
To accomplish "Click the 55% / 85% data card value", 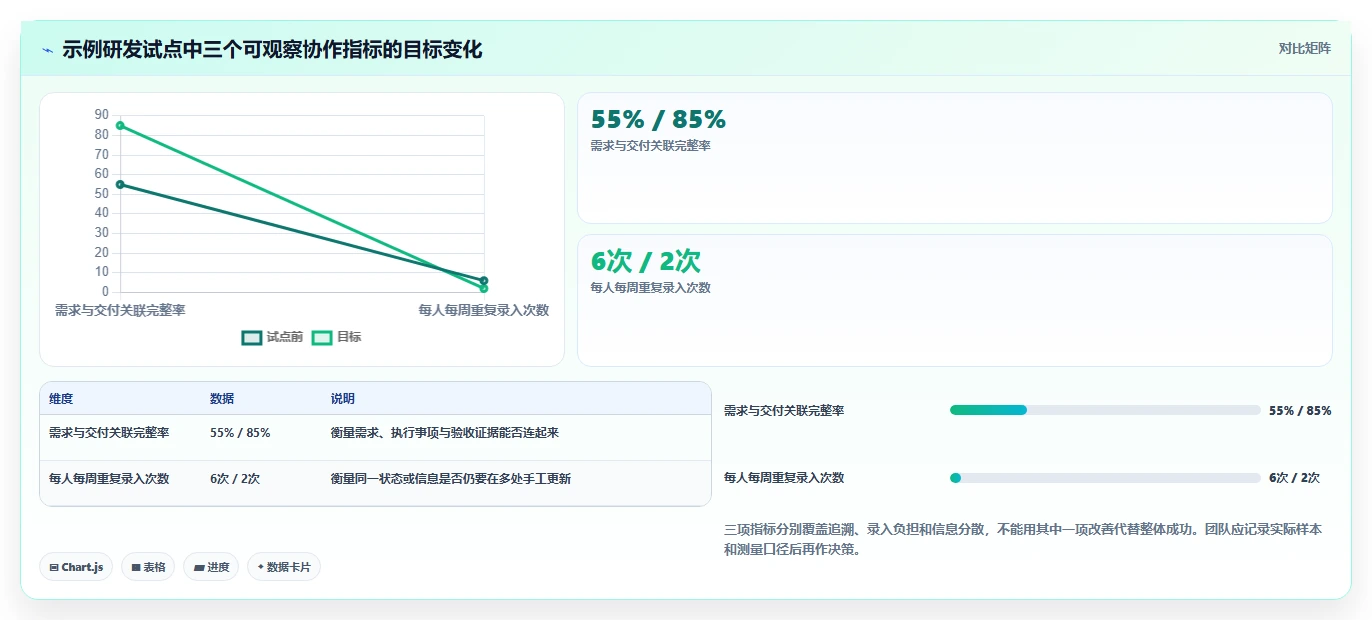I will coord(658,120).
